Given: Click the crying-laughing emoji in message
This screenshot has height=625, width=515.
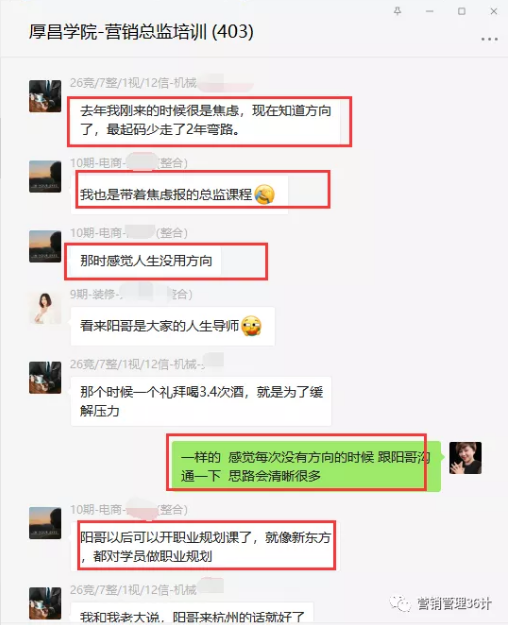Looking at the screenshot, I should pos(264,195).
